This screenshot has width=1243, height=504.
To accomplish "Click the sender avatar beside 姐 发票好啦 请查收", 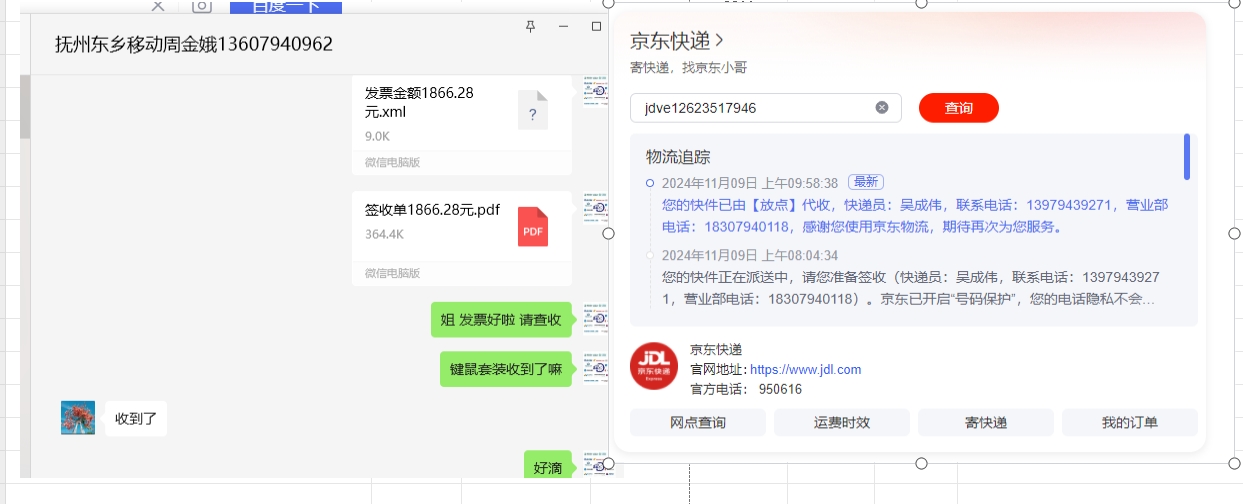I will pos(596,319).
